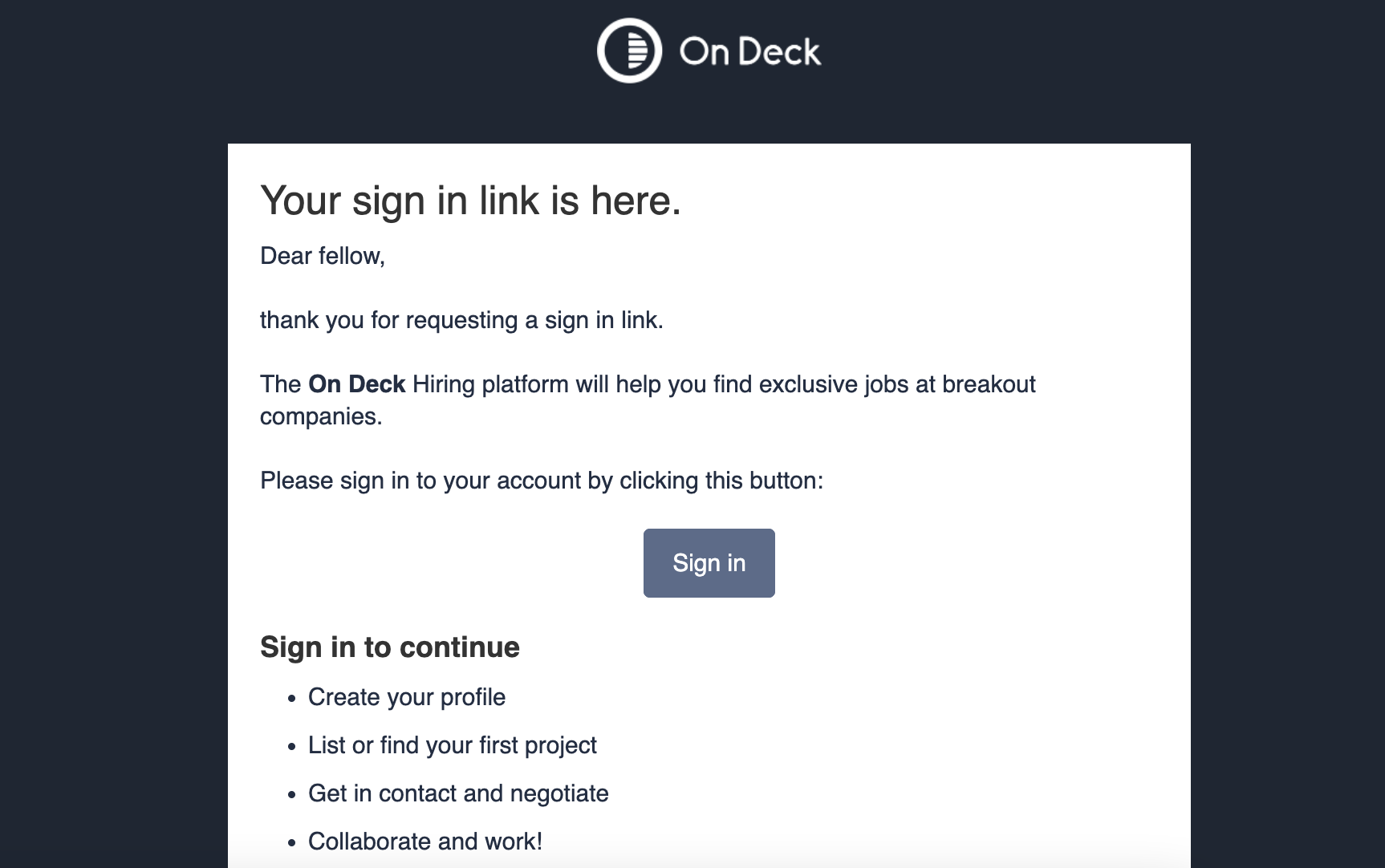Image resolution: width=1385 pixels, height=868 pixels.
Task: Click the bullet before "List or find"
Action: click(292, 747)
